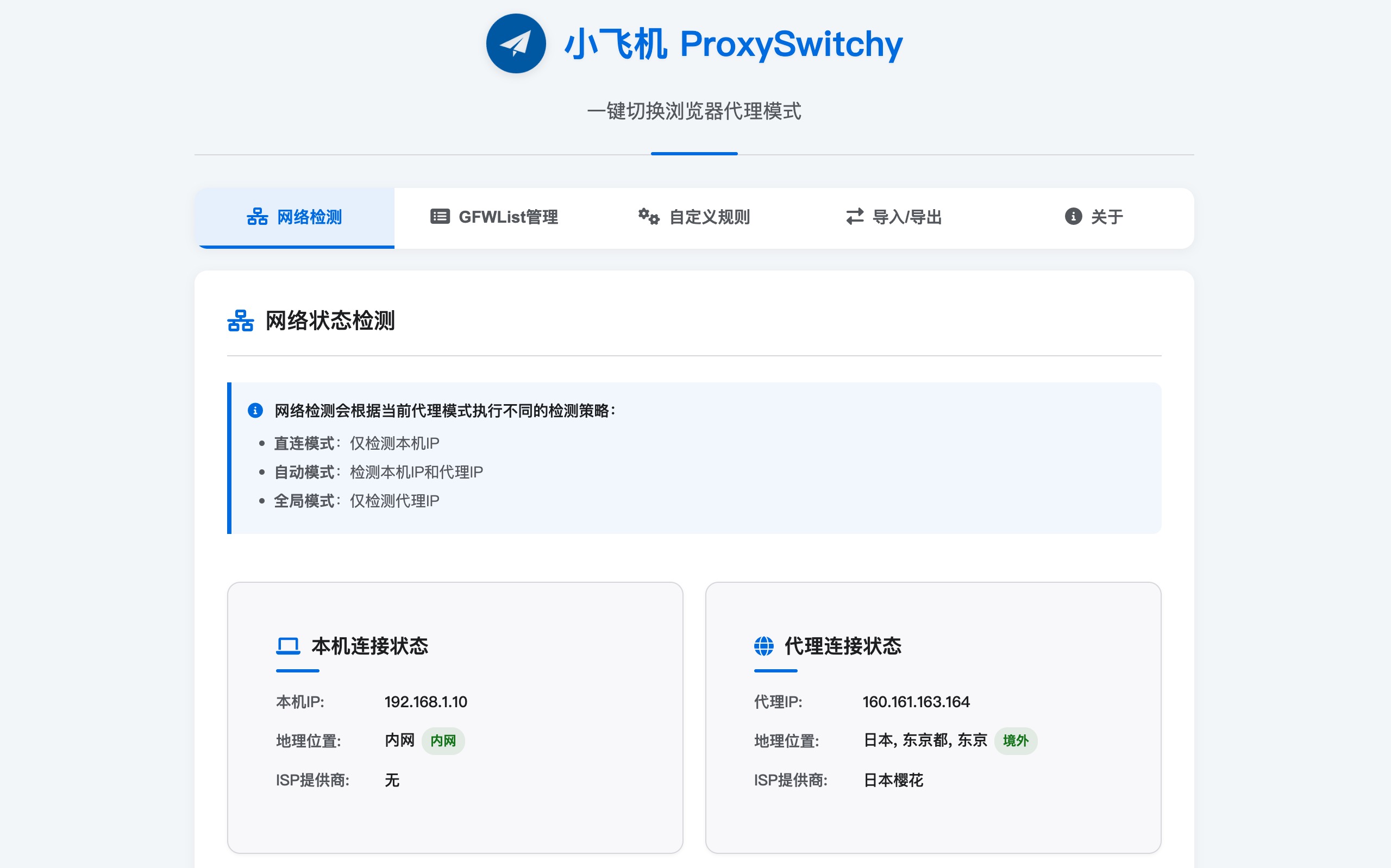Image resolution: width=1391 pixels, height=868 pixels.
Task: Select the proxy IP 160.161.163.164
Action: [916, 702]
